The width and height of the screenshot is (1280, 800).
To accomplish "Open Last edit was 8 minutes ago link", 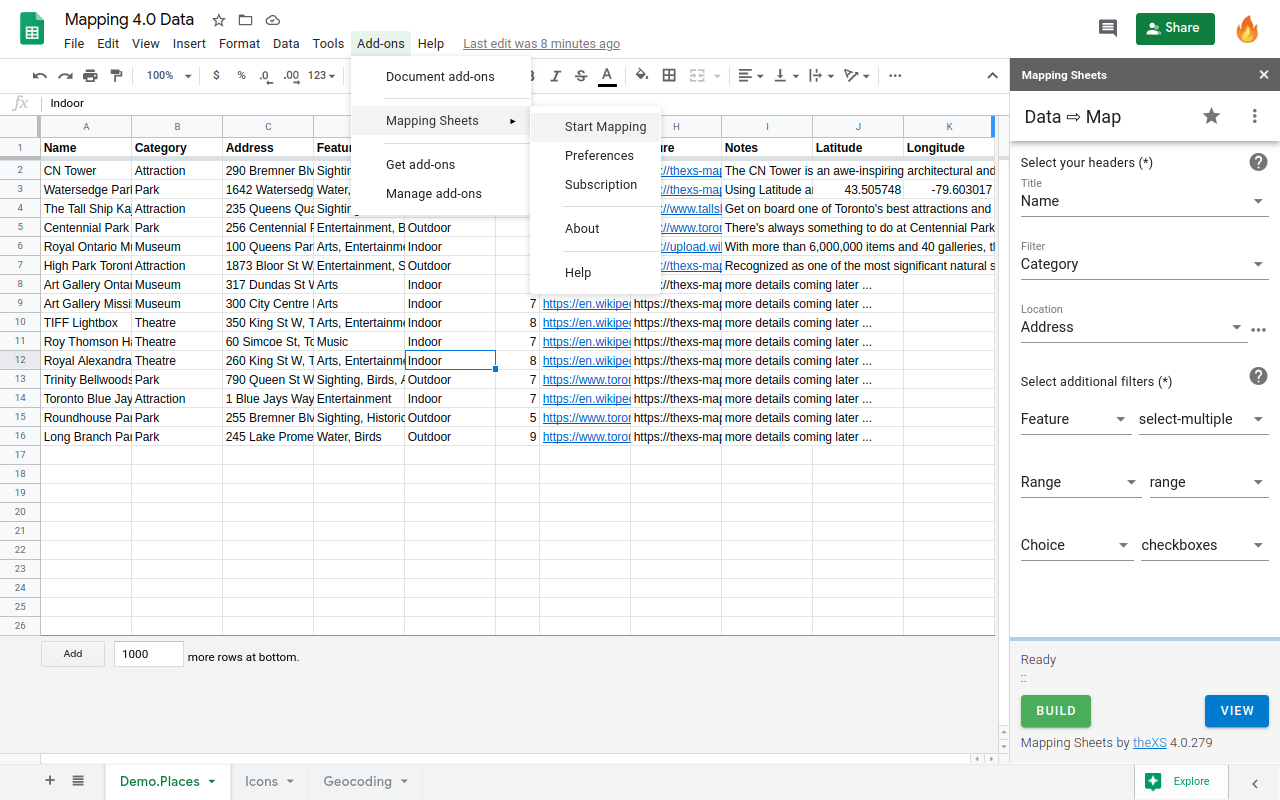I will coord(541,44).
